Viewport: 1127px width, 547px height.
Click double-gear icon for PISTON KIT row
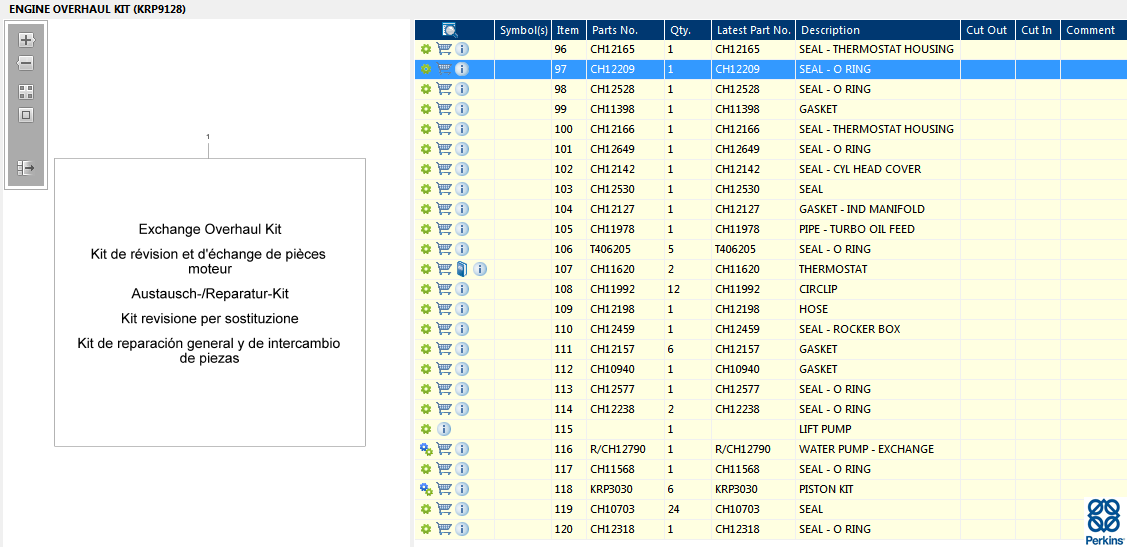(426, 489)
